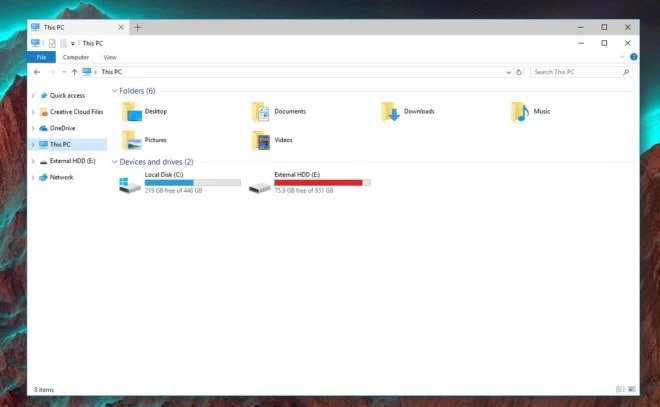Open the View ribbon tab

coord(110,57)
